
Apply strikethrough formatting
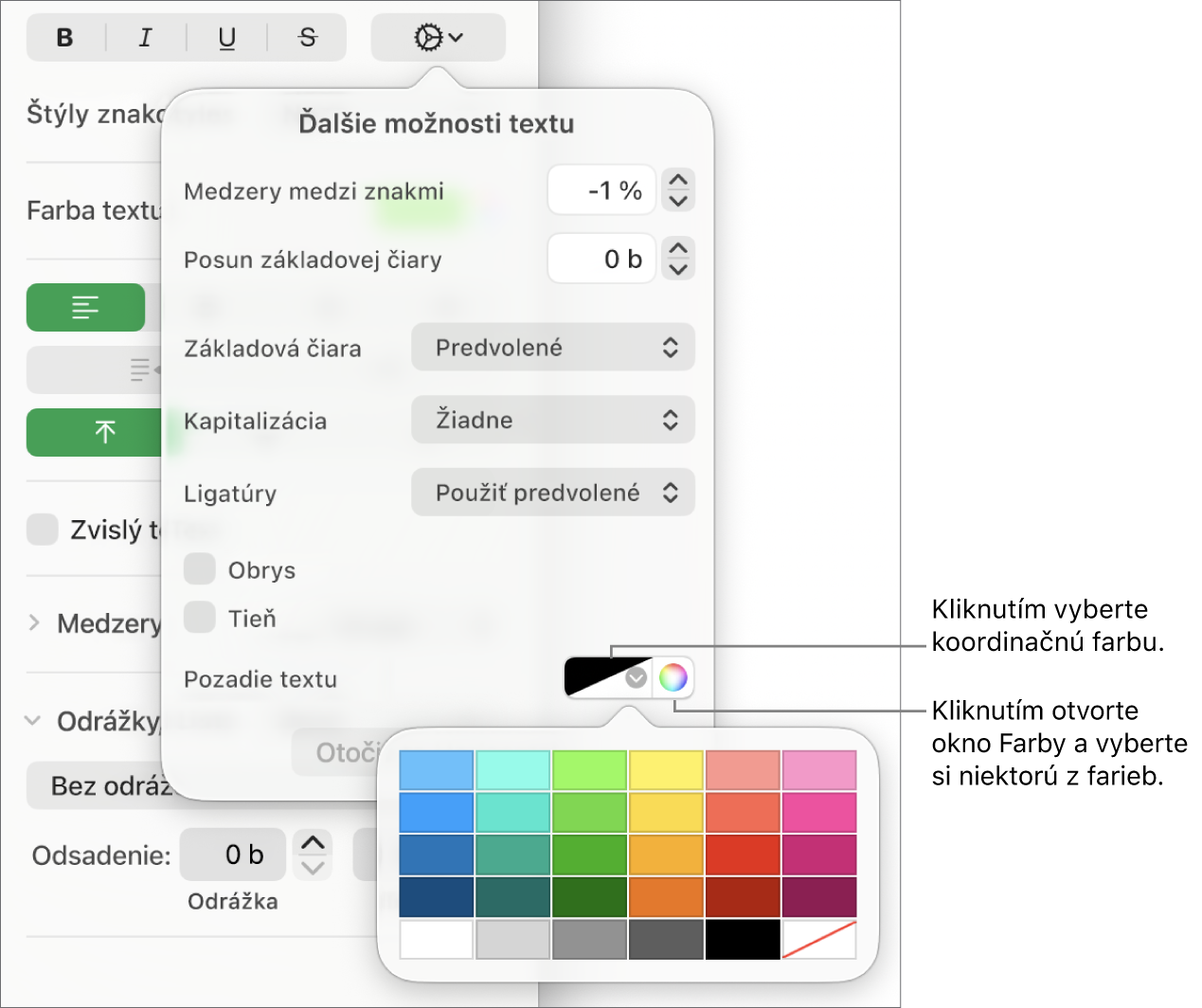pos(308,38)
